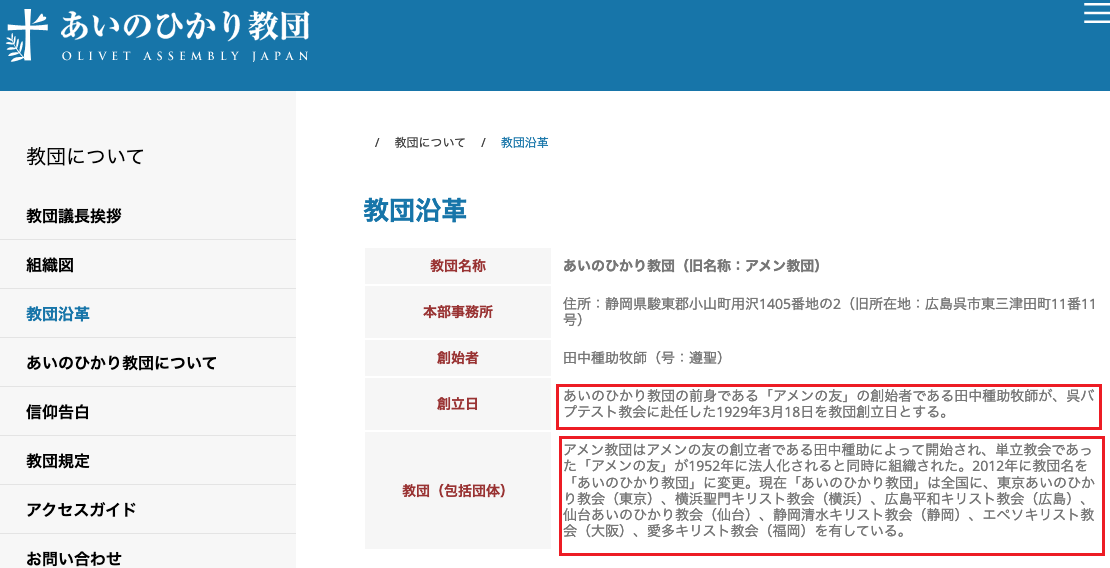Open 組織図 sidebar item
The image size is (1110, 568).
point(50,265)
